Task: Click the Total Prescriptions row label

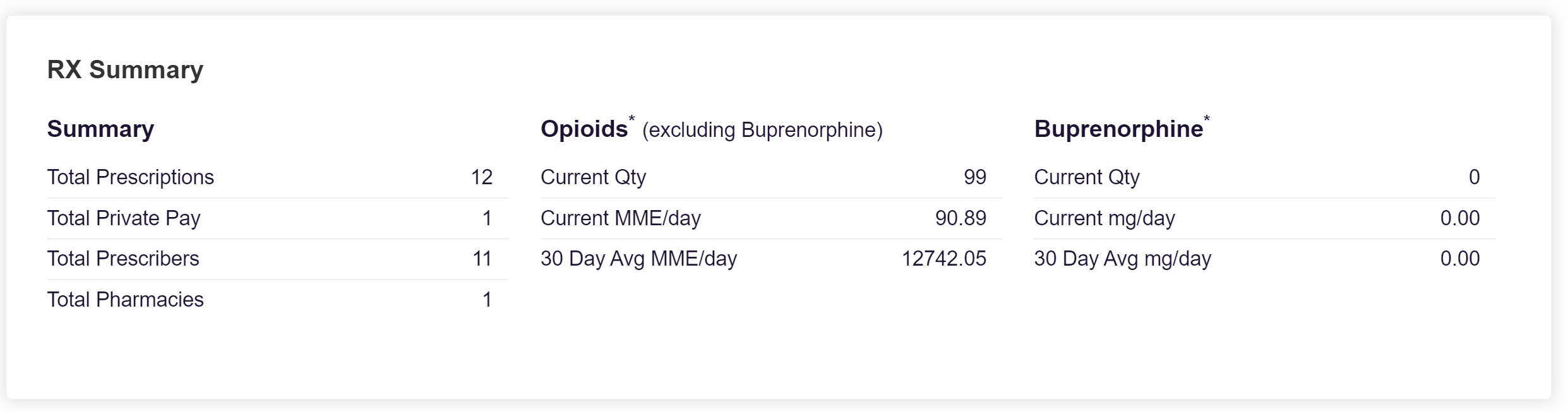Action: click(x=130, y=177)
